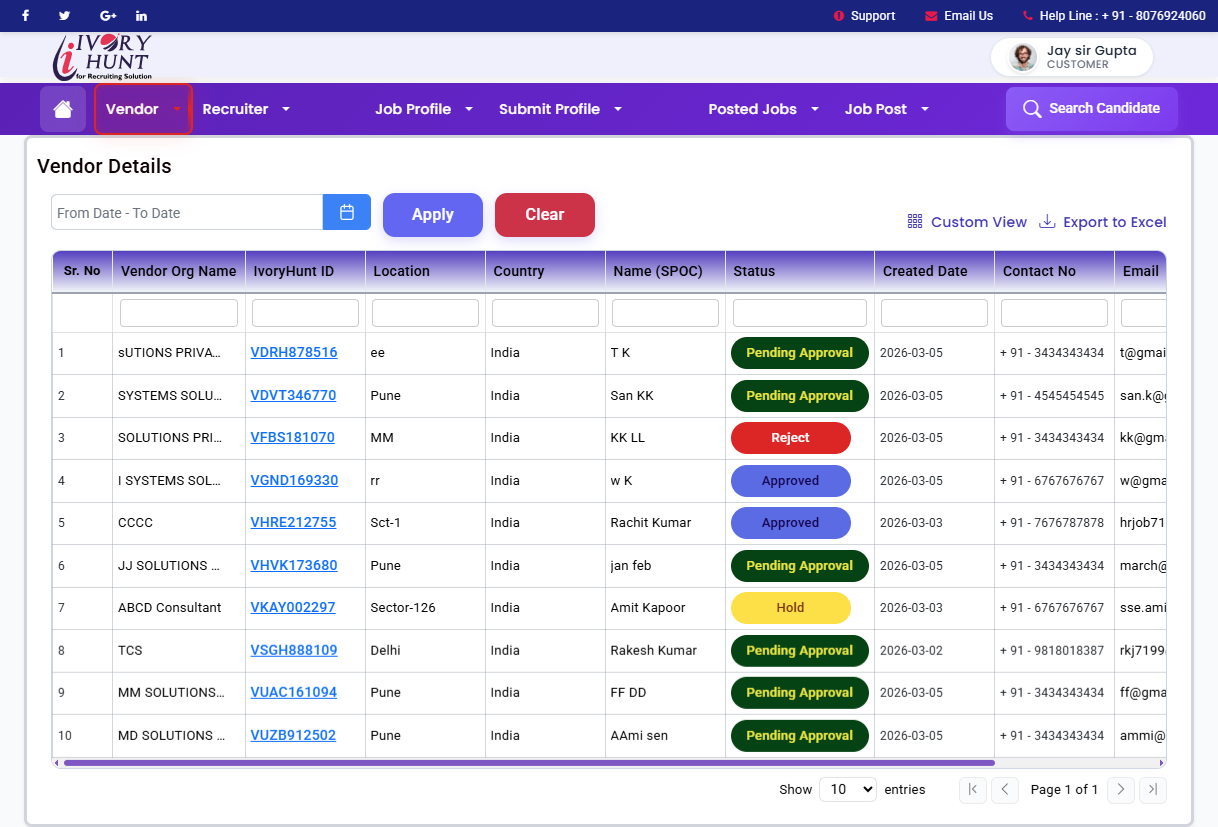Image resolution: width=1218 pixels, height=827 pixels.
Task: Go to the next page arrow
Action: pyautogui.click(x=1121, y=790)
